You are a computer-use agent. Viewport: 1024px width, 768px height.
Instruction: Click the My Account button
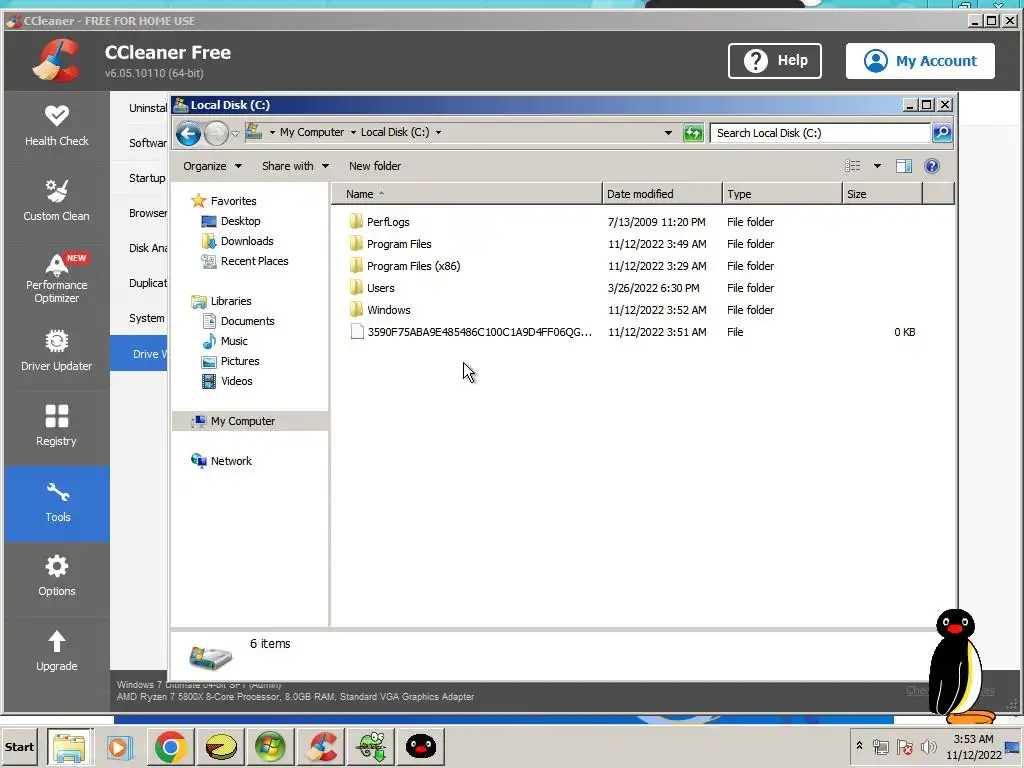[920, 61]
